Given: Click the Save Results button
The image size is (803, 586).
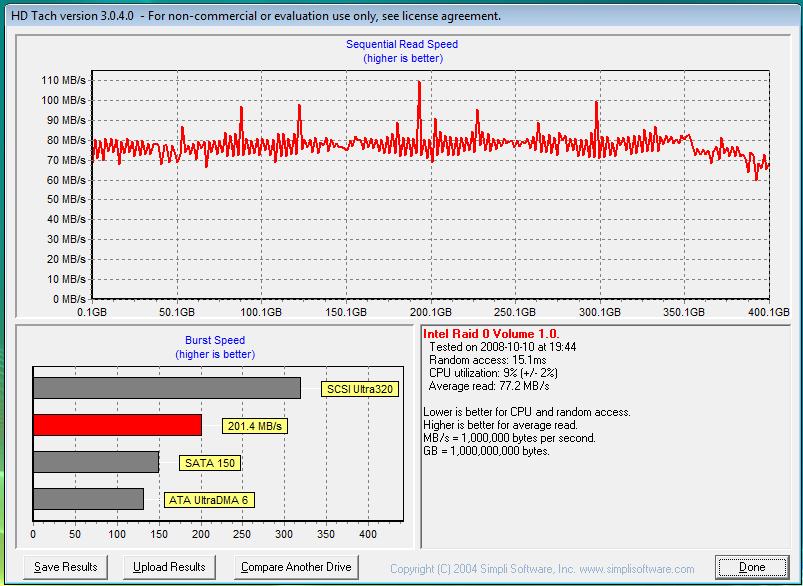Looking at the screenshot, I should tap(66, 567).
